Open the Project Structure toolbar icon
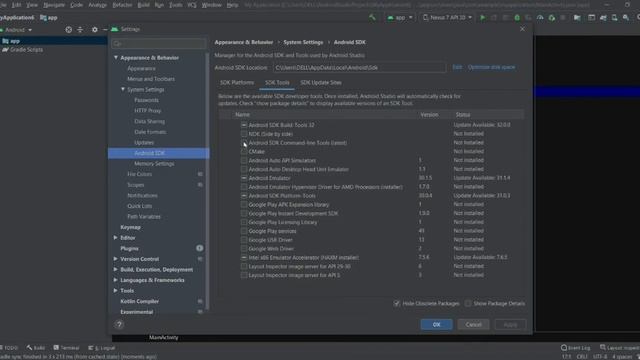Viewport: 640px width, 360px height. (577, 18)
